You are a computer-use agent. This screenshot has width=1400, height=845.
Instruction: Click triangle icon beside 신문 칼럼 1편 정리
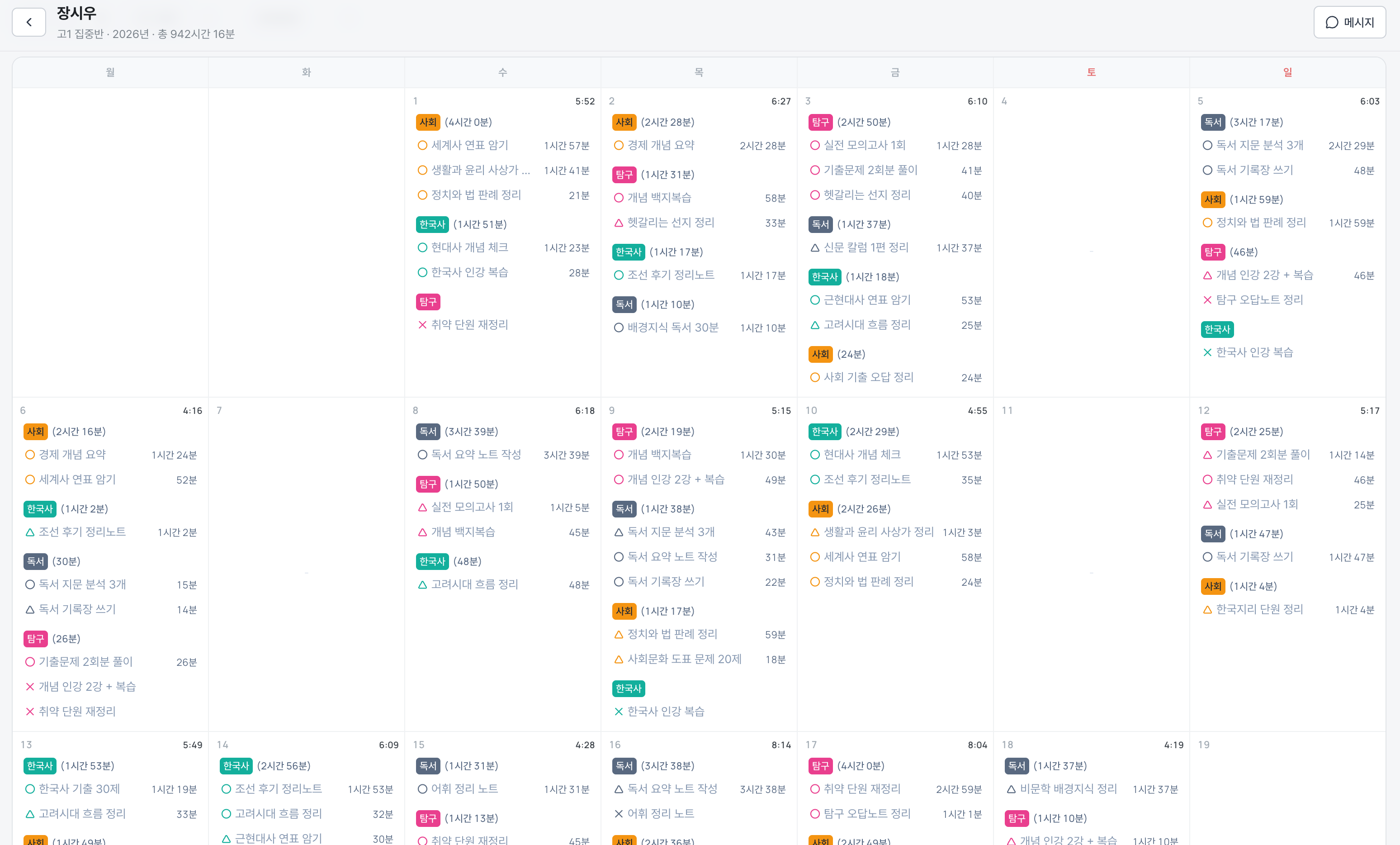click(814, 248)
